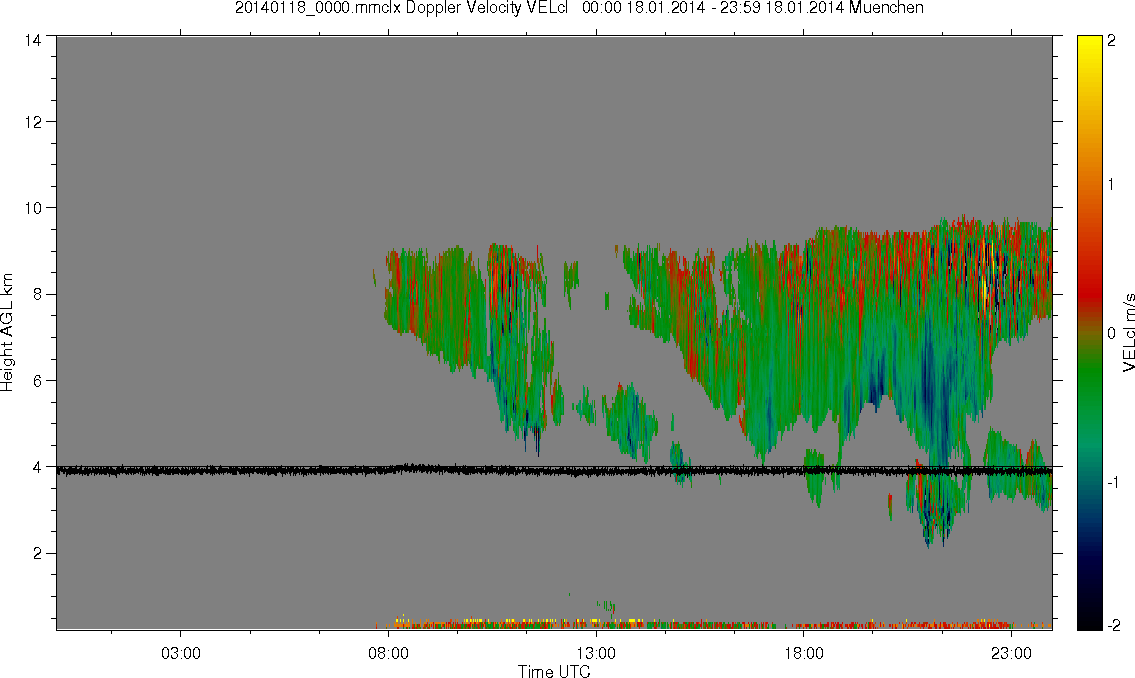Screen dimensions: 1135x678
Task: Click the black horizontal line at 4 km
Action: 554,470
